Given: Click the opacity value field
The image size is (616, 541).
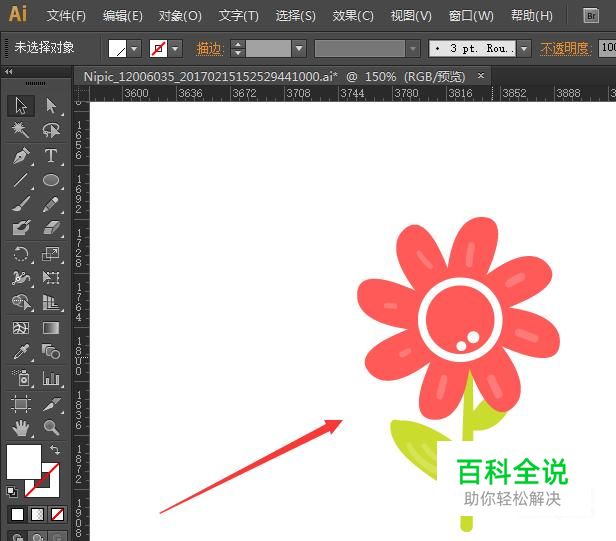Looking at the screenshot, I should click(607, 48).
